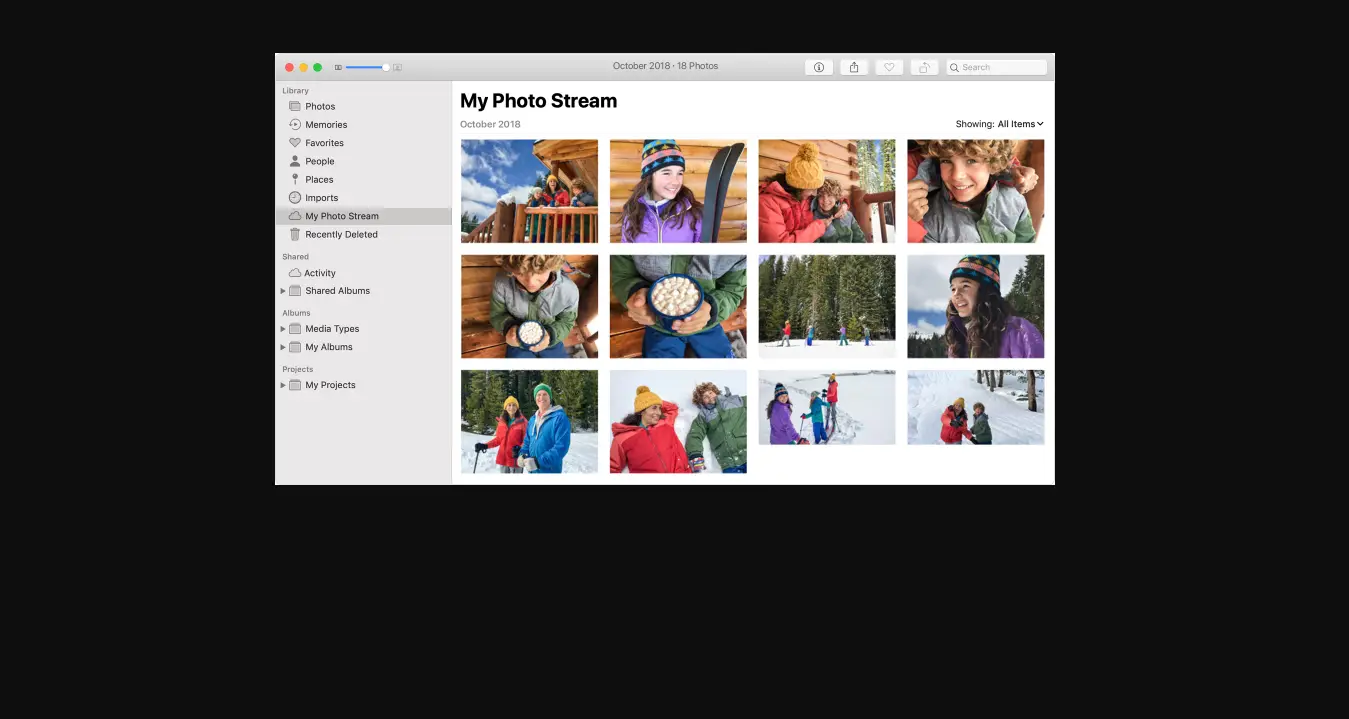
Task: Click the Activity cloud icon
Action: pos(295,273)
